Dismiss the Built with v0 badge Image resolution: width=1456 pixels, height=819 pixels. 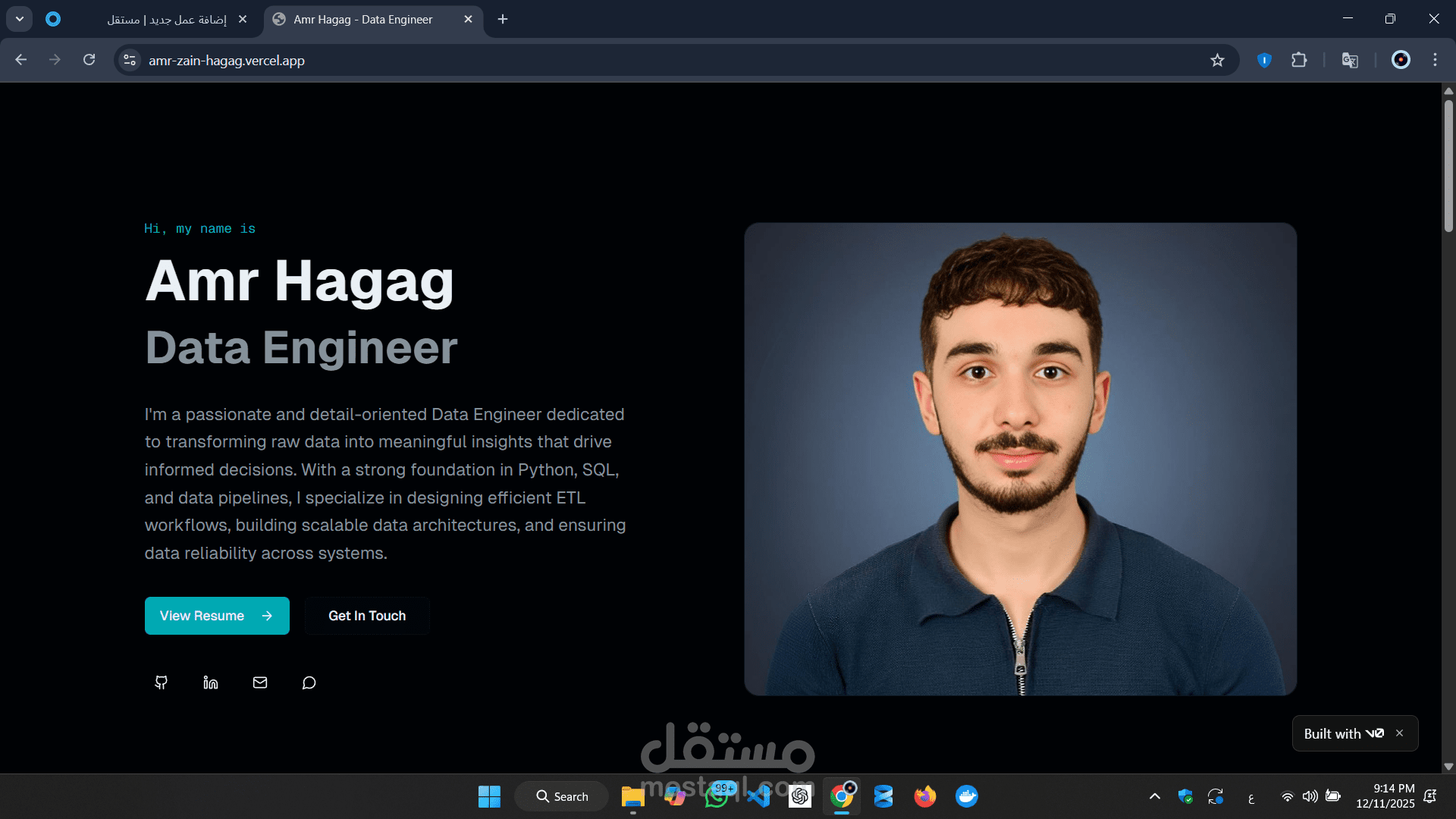1400,733
